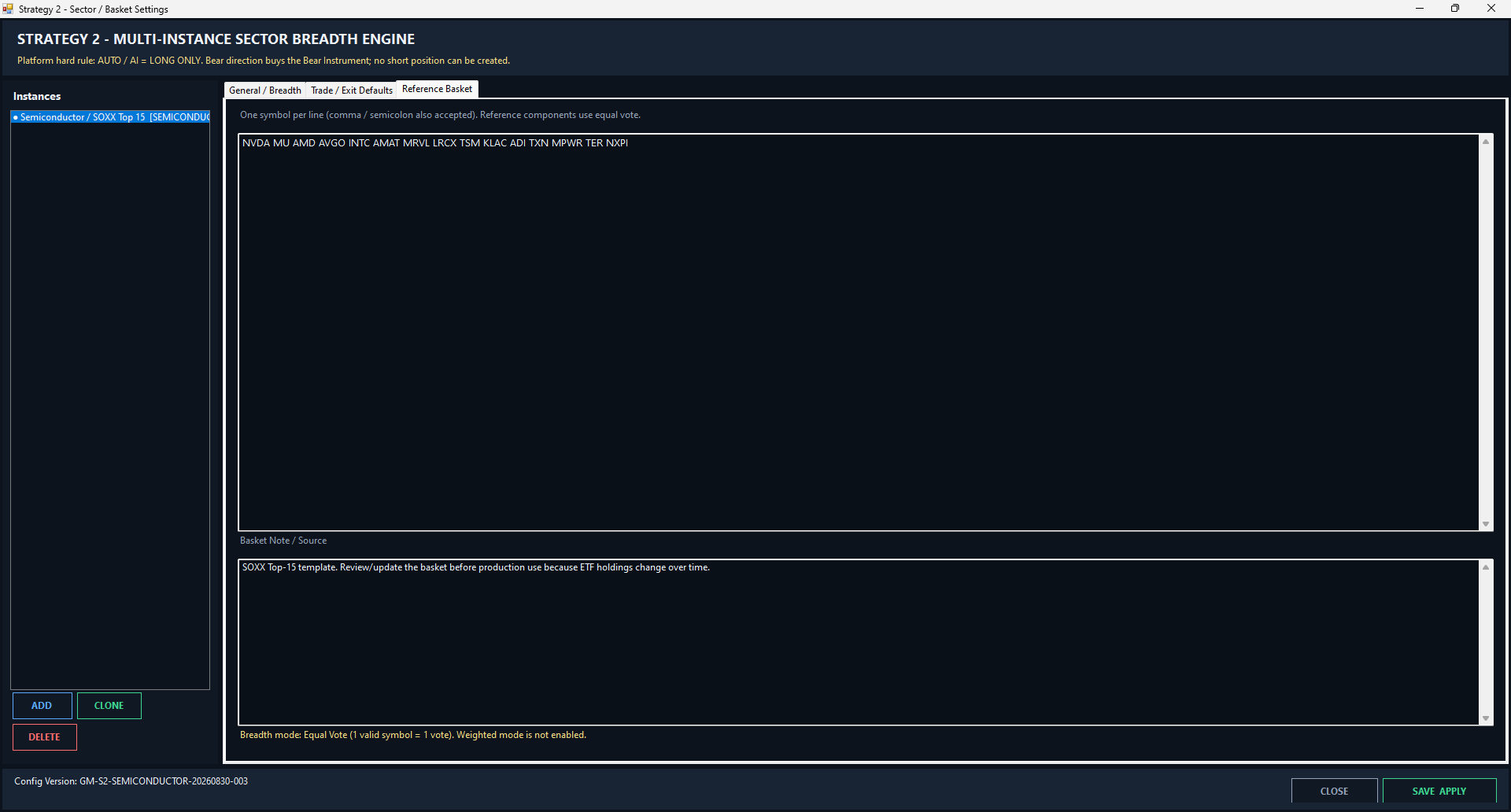Click the 'Platform hard rule' yellow notice
The image size is (1511, 812).
264,61
